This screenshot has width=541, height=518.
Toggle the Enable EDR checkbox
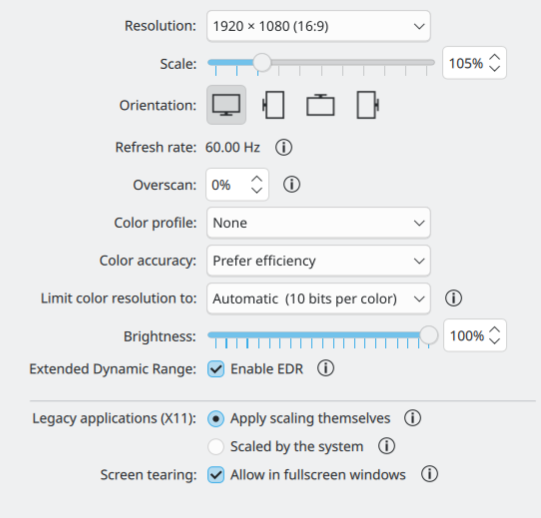(216, 369)
